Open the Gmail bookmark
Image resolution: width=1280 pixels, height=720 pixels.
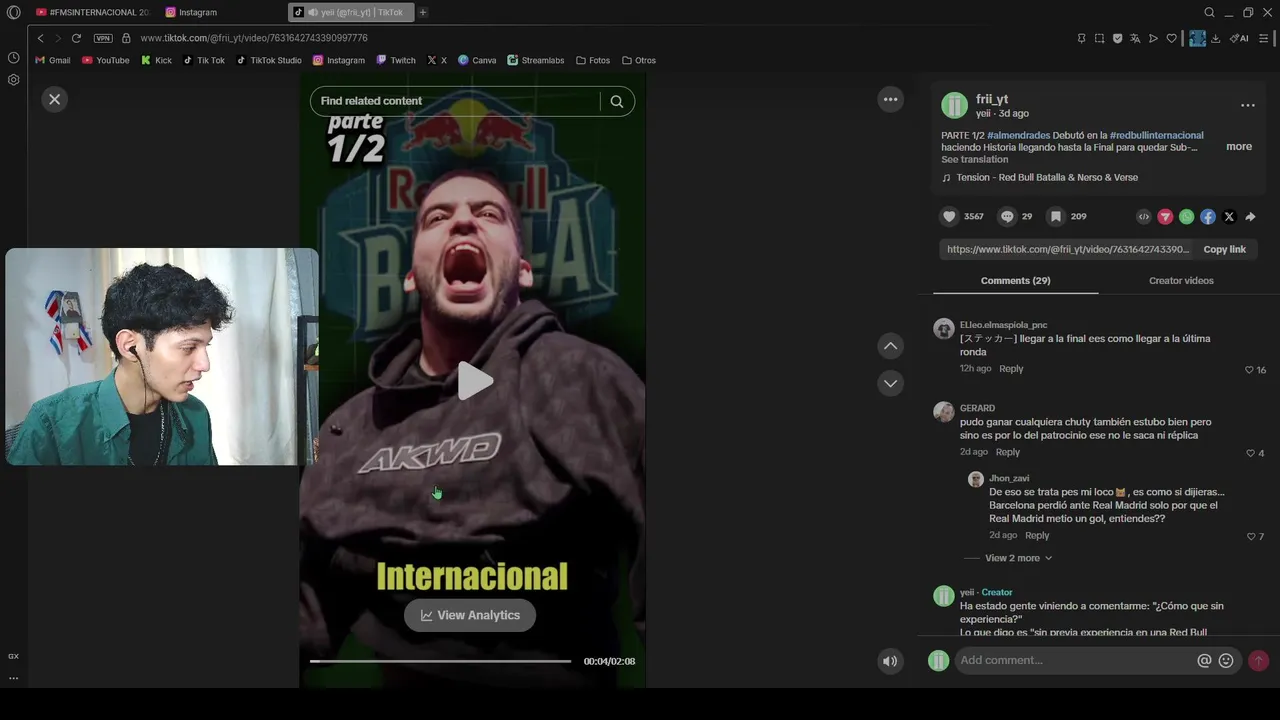[x=53, y=60]
